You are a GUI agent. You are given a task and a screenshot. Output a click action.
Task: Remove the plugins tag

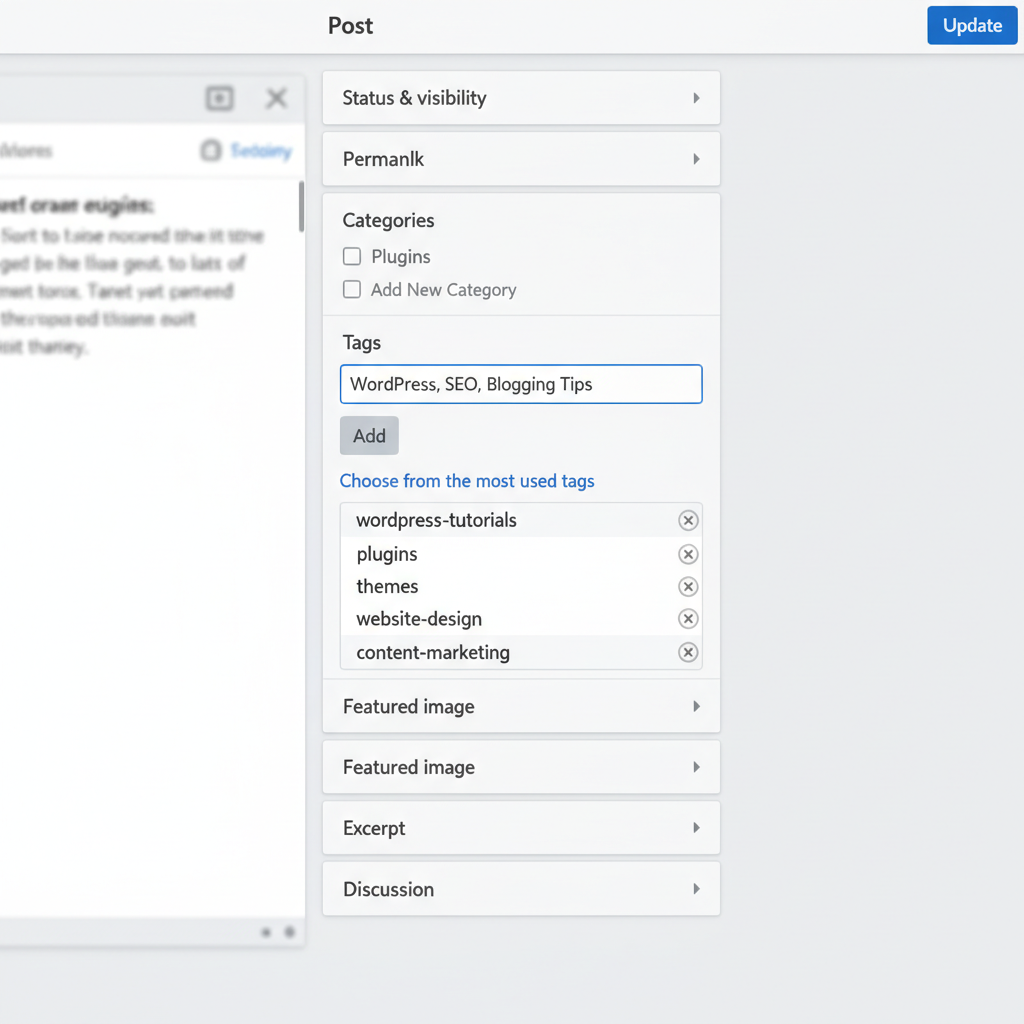688,554
